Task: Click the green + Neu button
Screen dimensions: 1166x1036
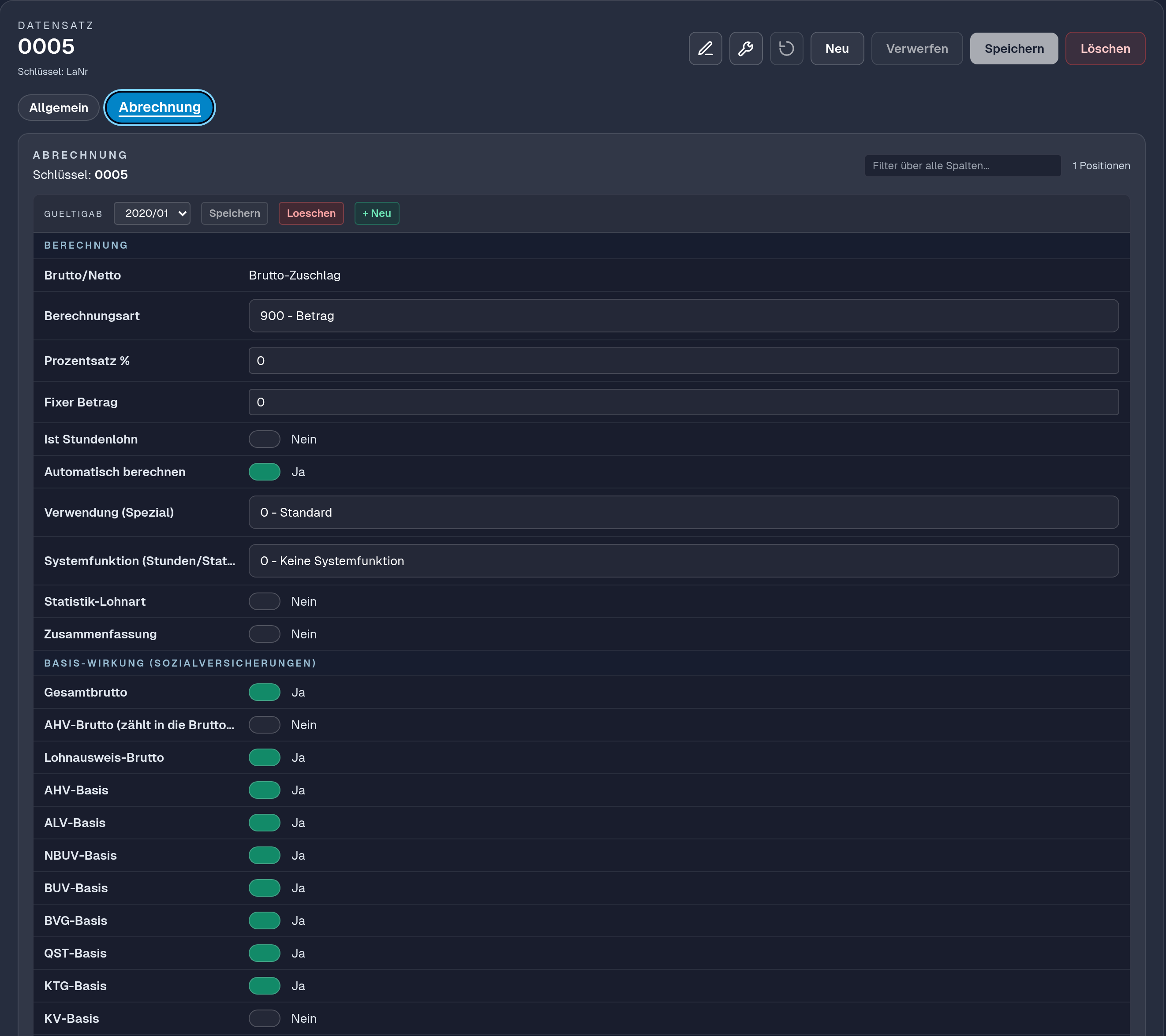Action: [x=377, y=213]
